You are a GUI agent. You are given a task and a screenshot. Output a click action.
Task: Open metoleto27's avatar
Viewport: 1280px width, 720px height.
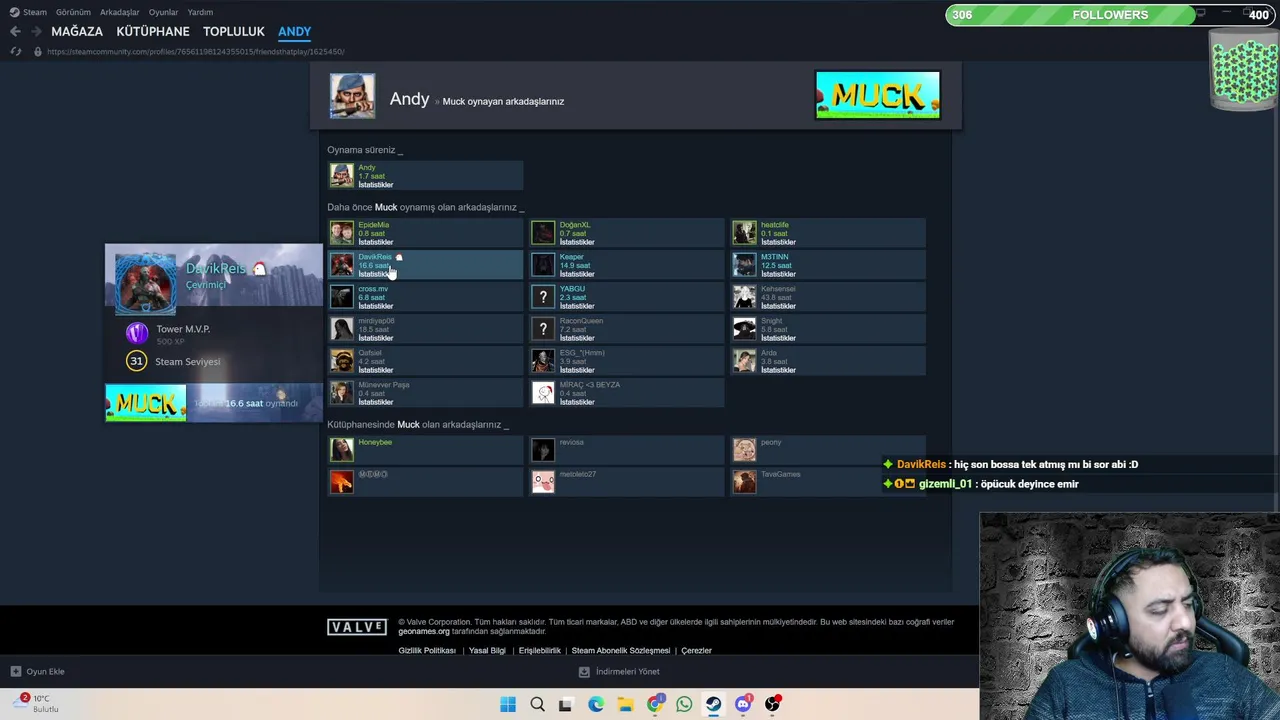coord(543,482)
